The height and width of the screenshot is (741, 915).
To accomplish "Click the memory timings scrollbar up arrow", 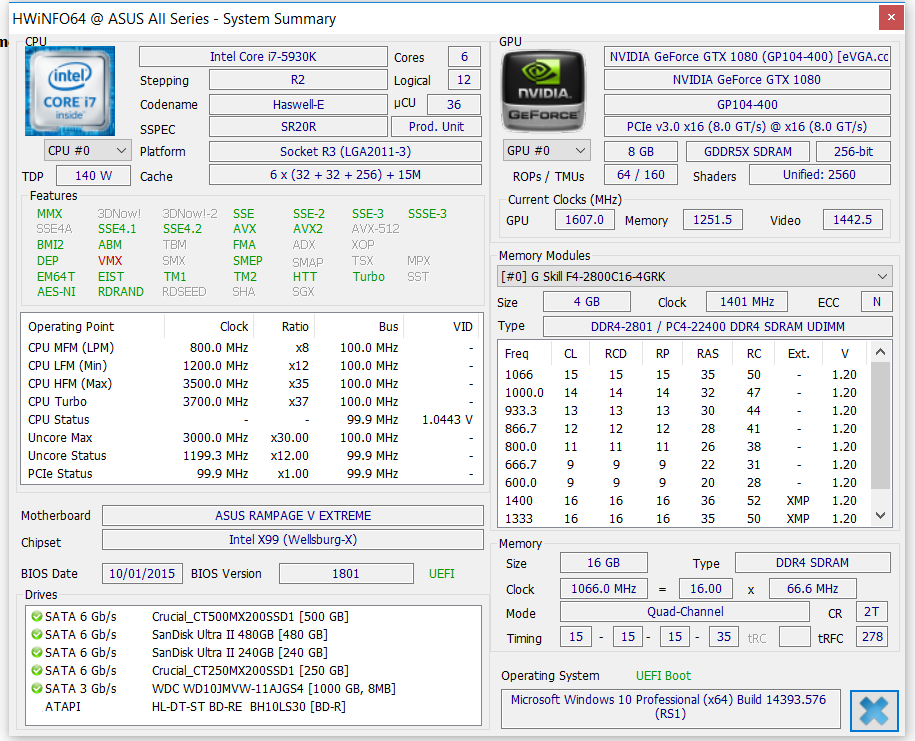I will (x=881, y=352).
